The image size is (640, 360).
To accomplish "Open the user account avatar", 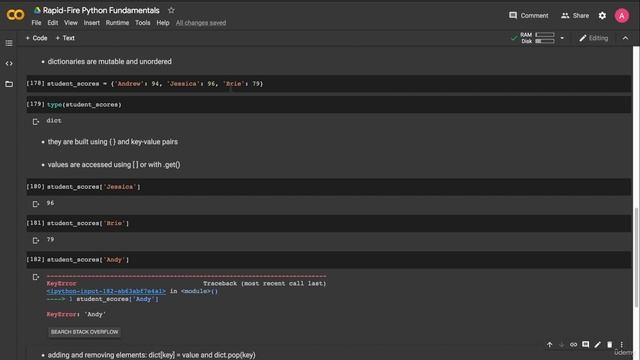I will [622, 16].
